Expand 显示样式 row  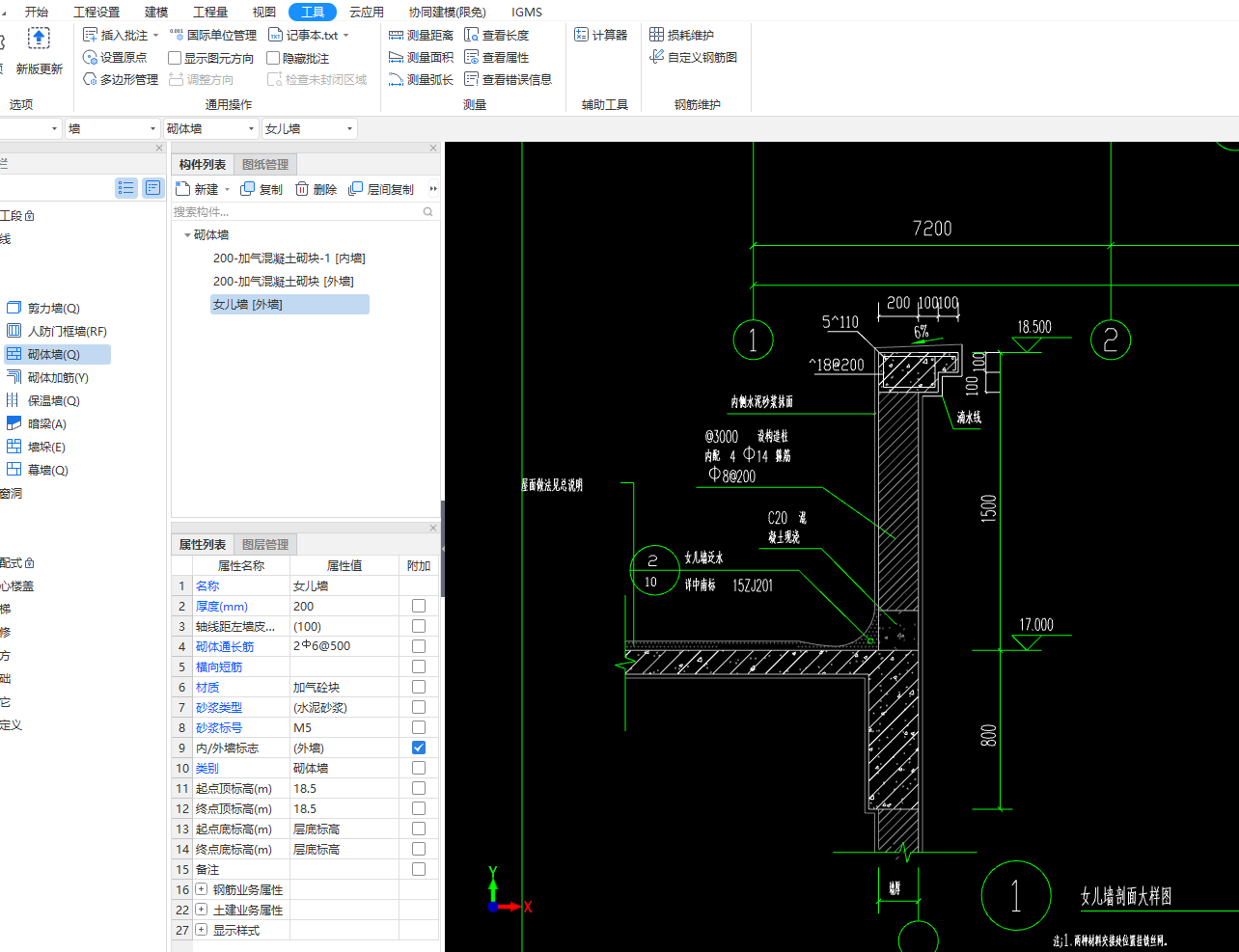coord(201,930)
